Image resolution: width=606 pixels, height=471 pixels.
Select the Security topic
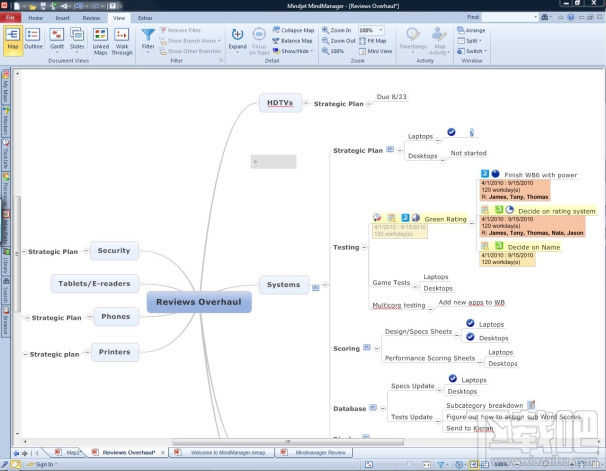114,251
